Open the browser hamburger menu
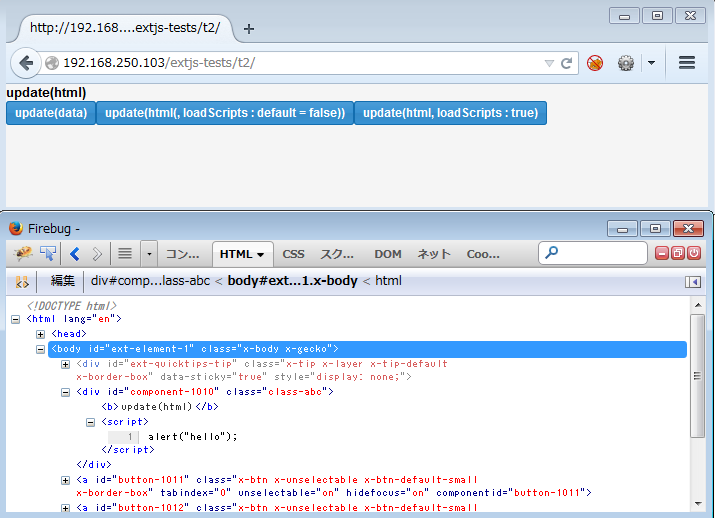Screen dimensions: 715x518 687,62
